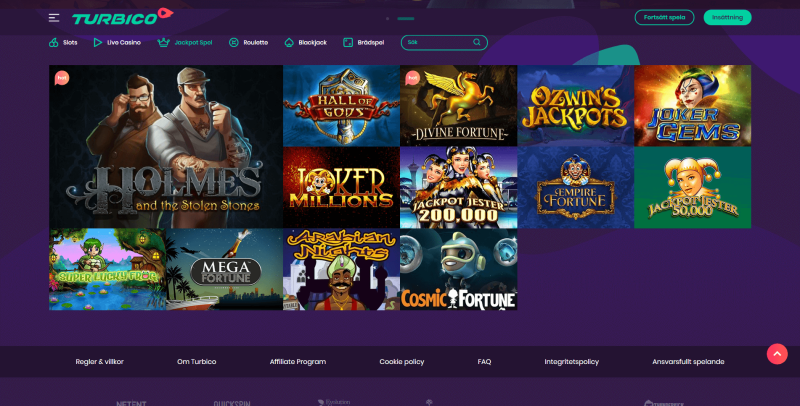Open the Super Lucky Frog game
The image size is (800, 406).
[x=107, y=269]
